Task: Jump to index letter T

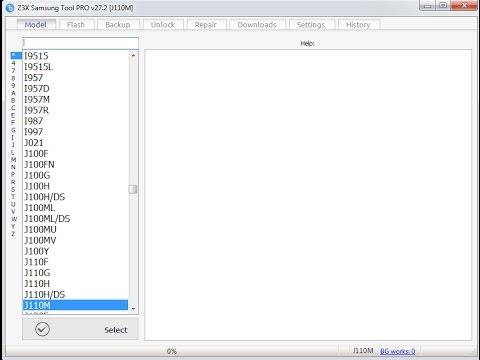Action: coord(13,197)
